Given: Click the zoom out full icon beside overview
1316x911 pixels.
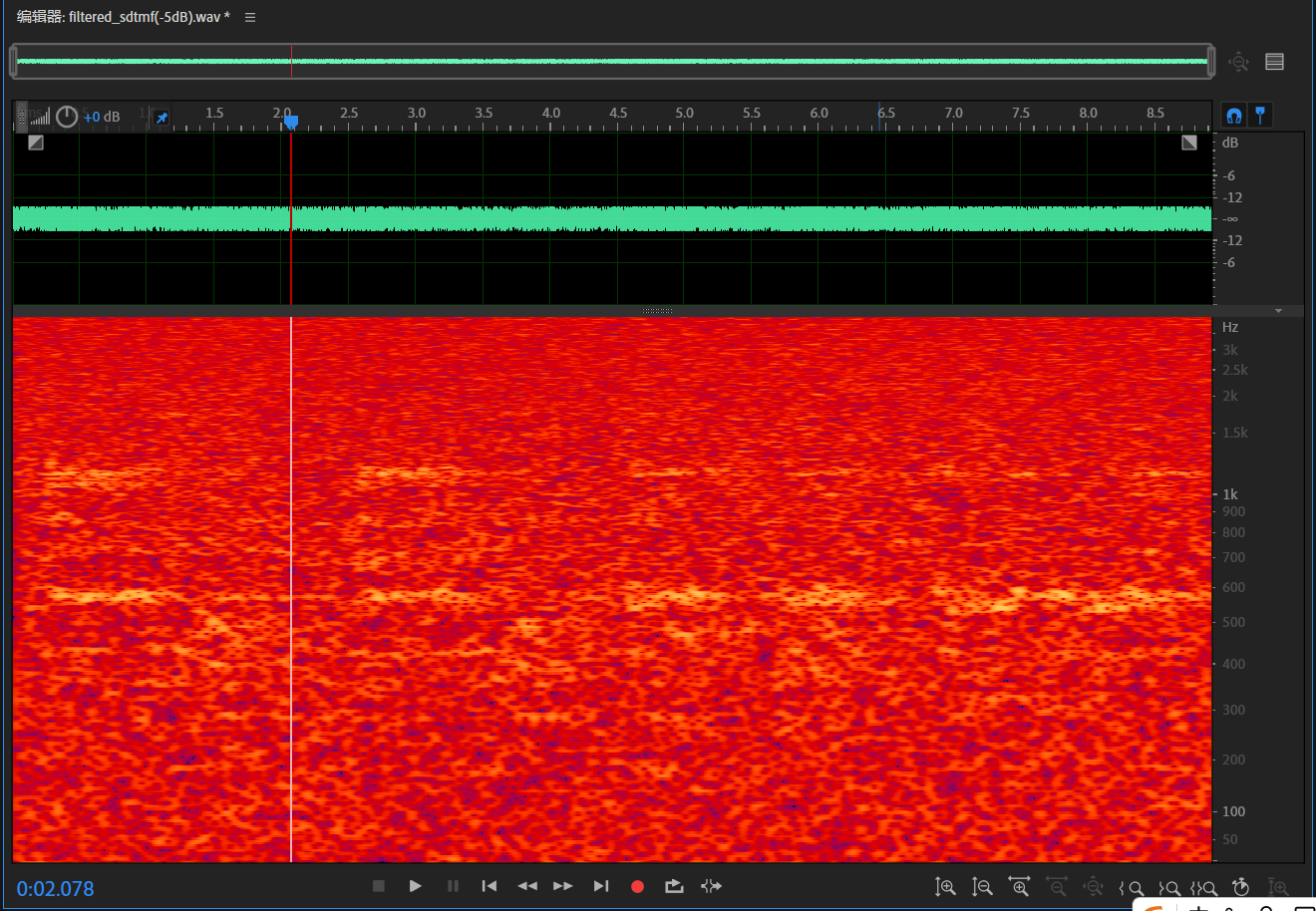Looking at the screenshot, I should [1239, 62].
